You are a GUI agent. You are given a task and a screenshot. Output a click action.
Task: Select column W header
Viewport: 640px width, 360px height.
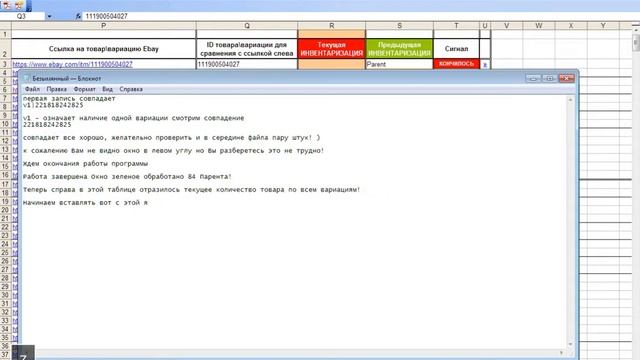[539, 26]
